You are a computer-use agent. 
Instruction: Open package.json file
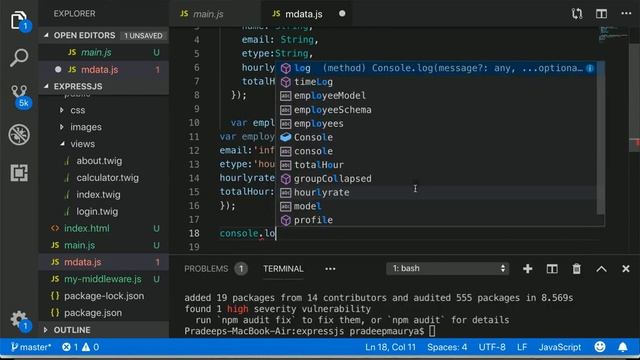point(104,313)
